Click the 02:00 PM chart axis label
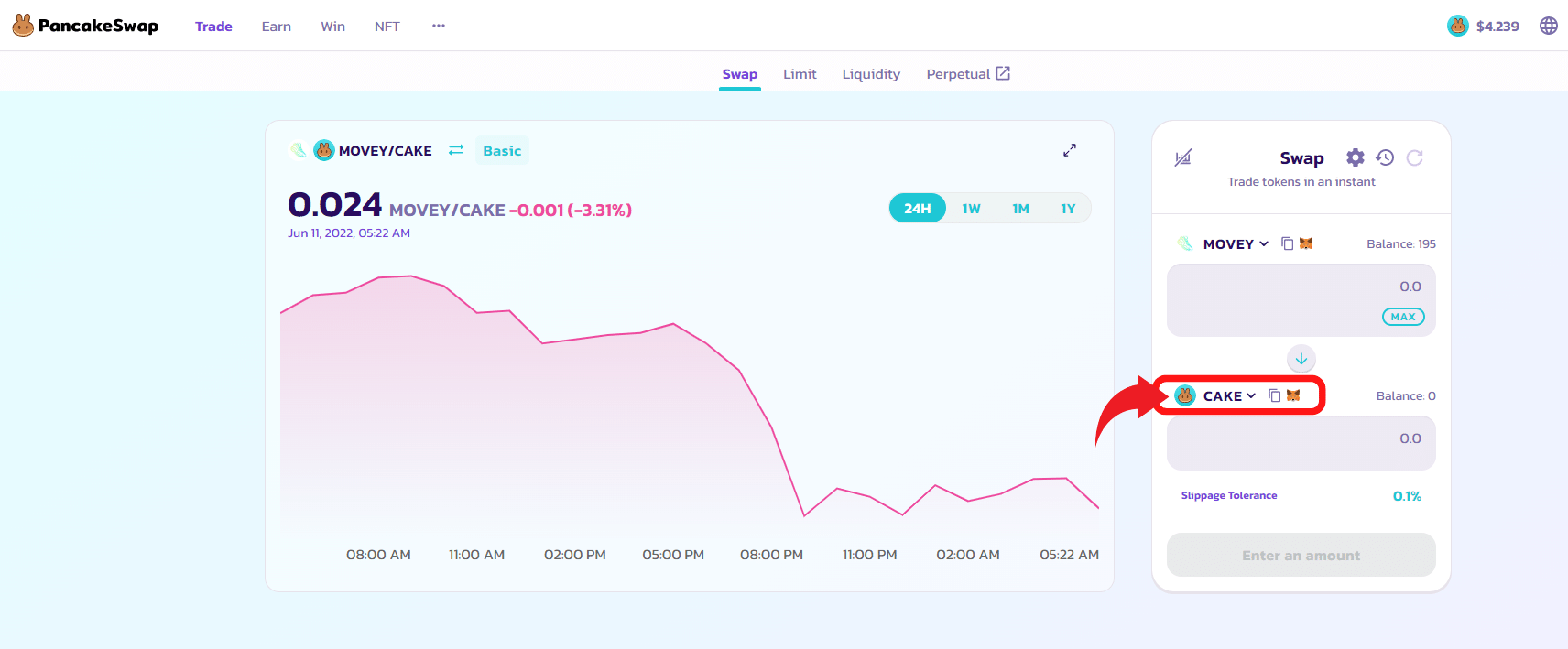This screenshot has width=1568, height=649. [575, 555]
